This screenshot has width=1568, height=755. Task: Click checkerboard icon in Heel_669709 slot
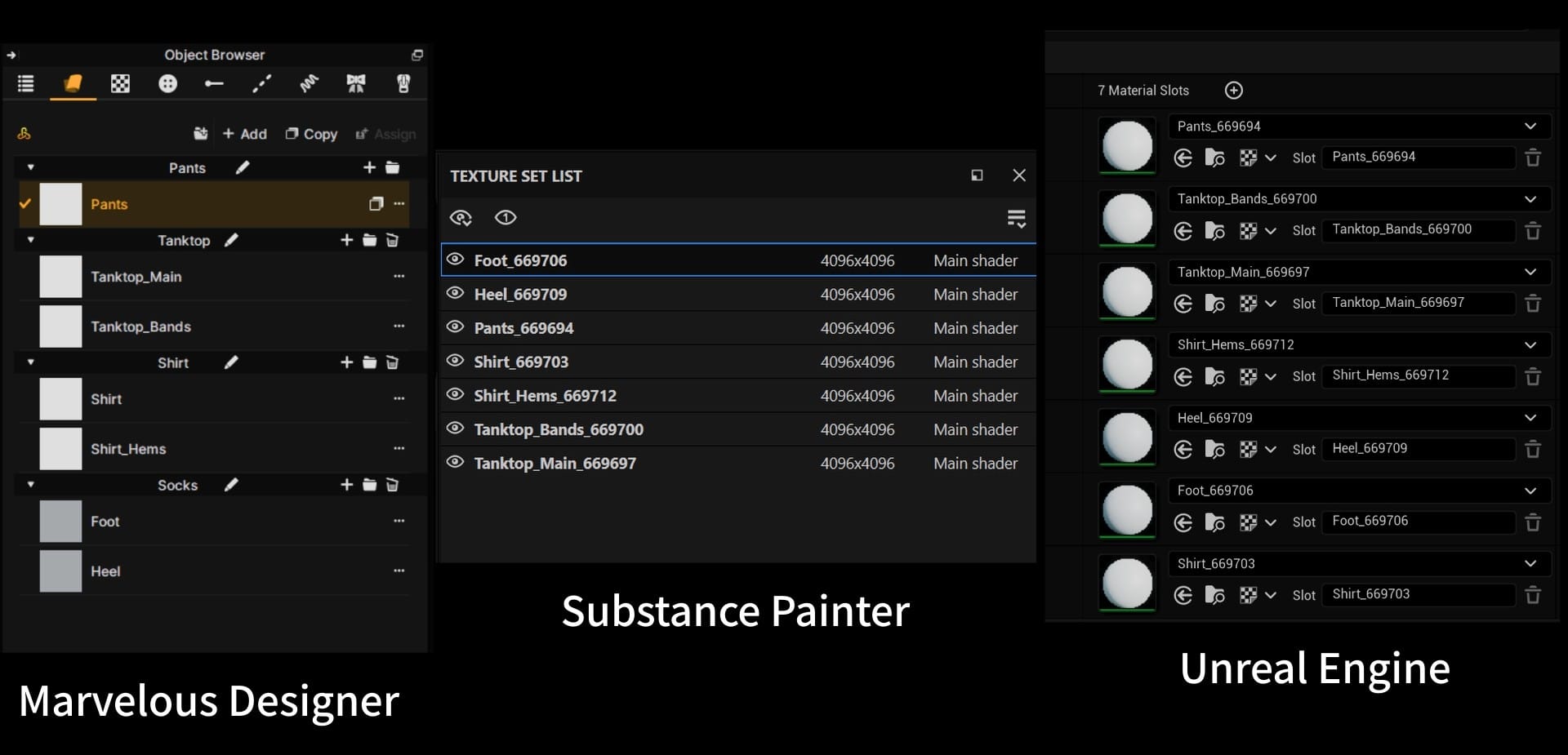(1248, 450)
